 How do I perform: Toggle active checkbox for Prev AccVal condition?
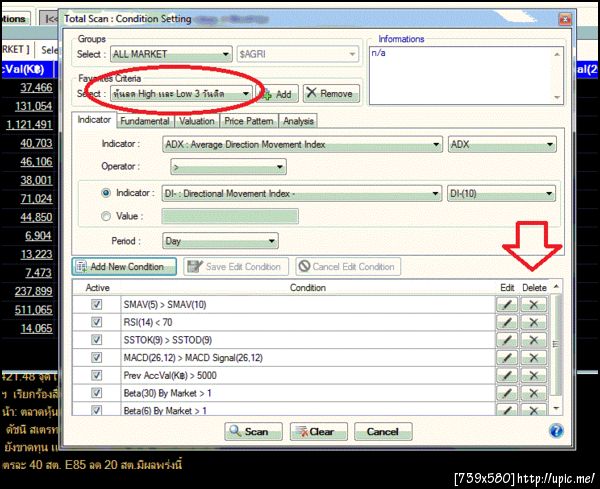[96, 375]
